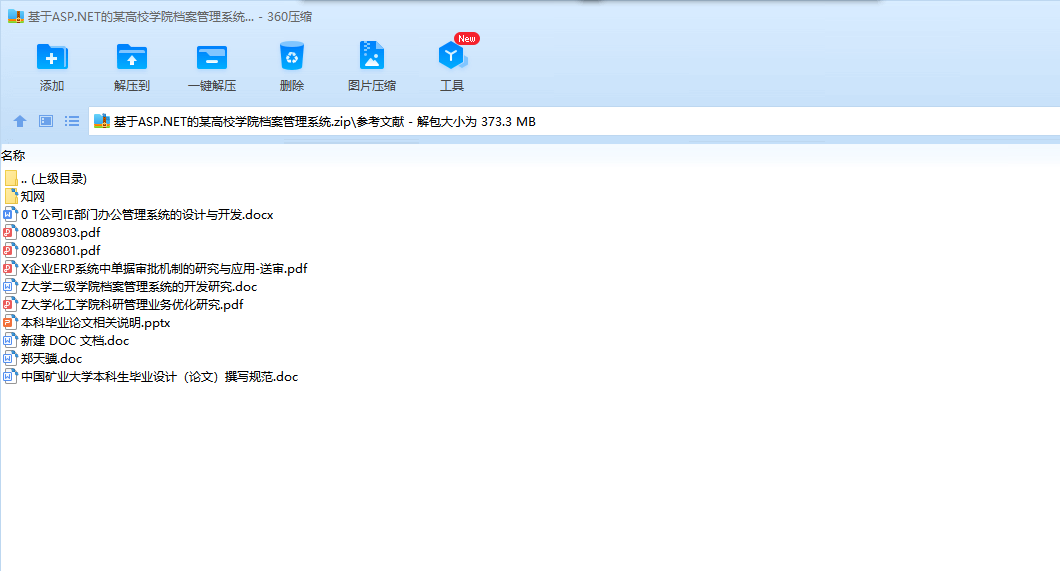This screenshot has width=1060, height=571.
Task: Click the 知网 folder icon
Action: pyautogui.click(x=11, y=197)
